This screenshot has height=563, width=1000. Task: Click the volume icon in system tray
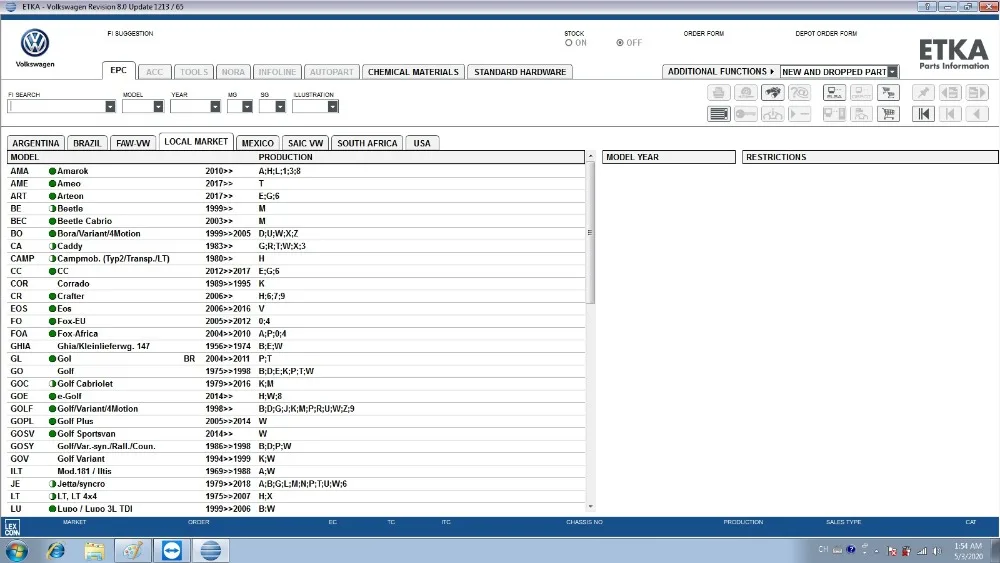click(937, 551)
